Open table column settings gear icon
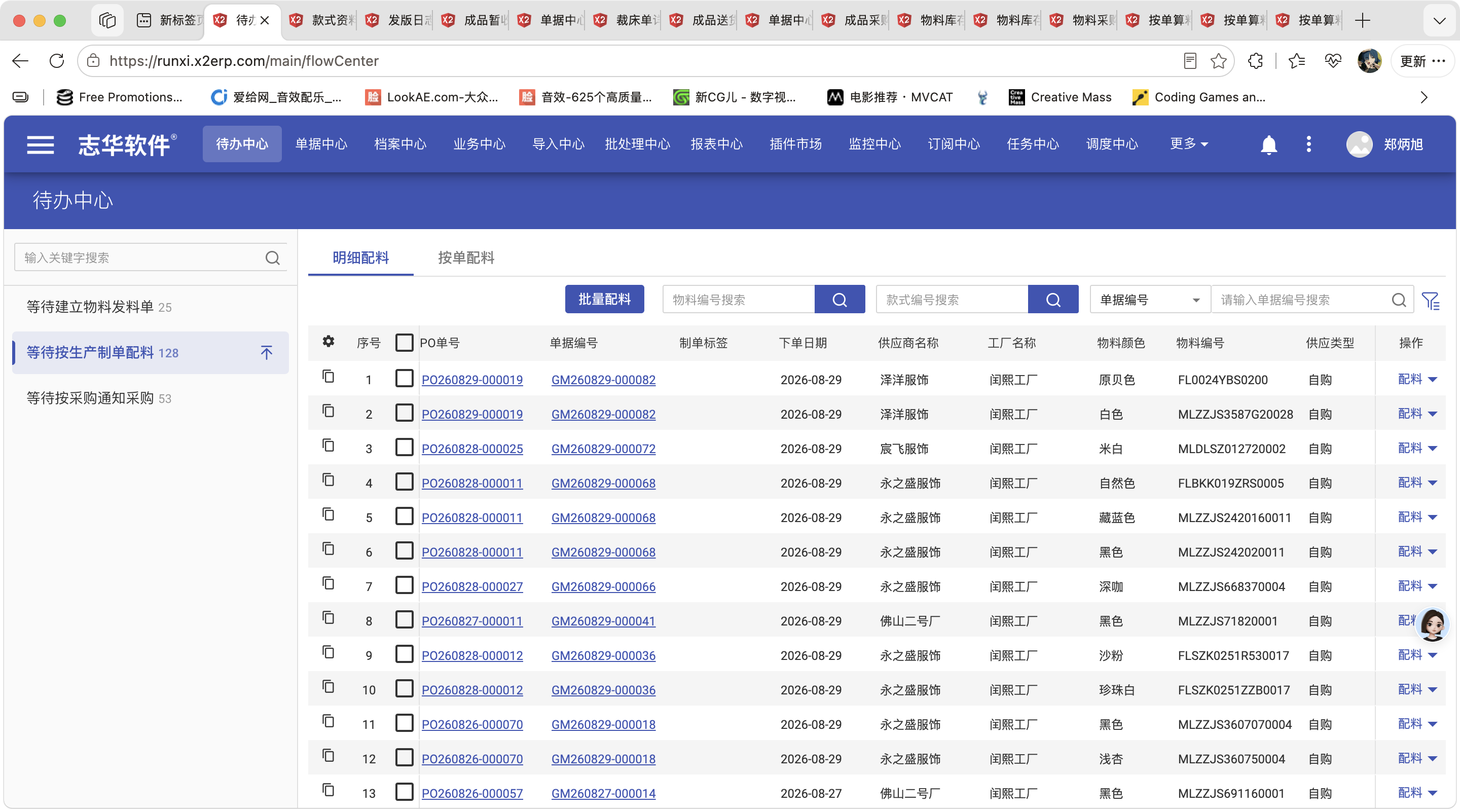This screenshot has height=812, width=1460. click(328, 341)
